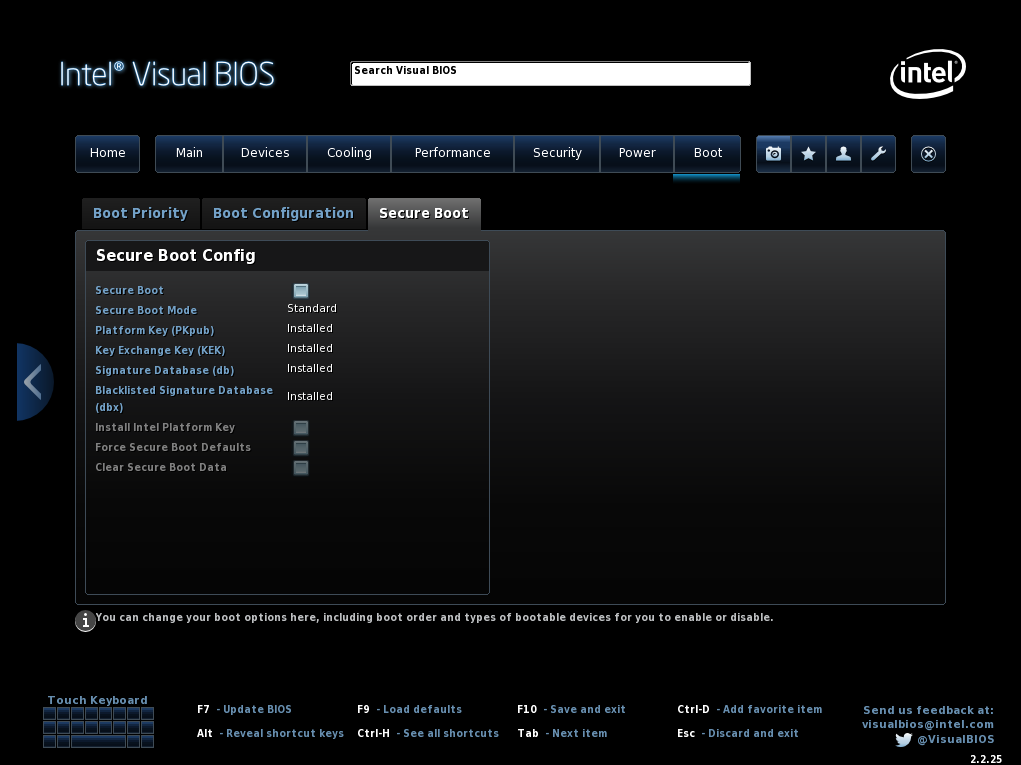
Task: Click Reveal shortcut keys link
Action: pos(285,734)
